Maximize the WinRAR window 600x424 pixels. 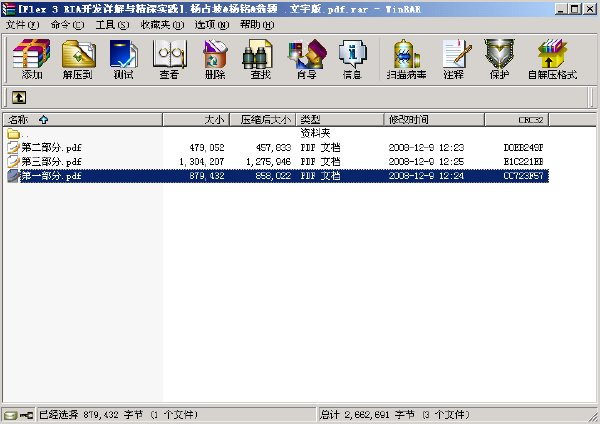(575, 9)
